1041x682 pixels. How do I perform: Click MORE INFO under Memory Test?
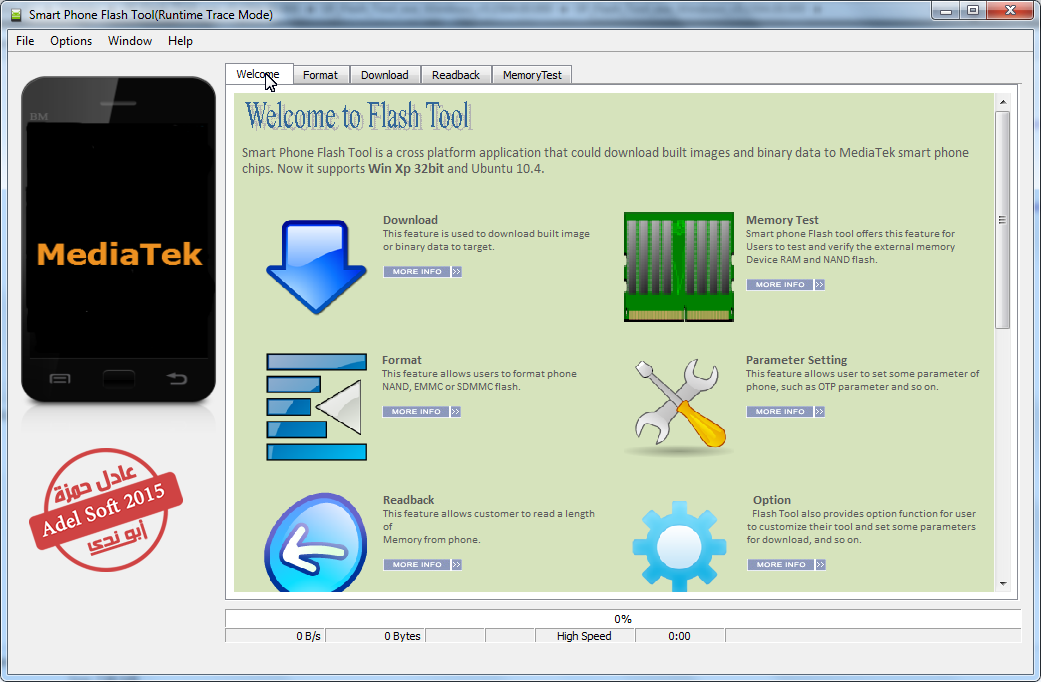[785, 284]
